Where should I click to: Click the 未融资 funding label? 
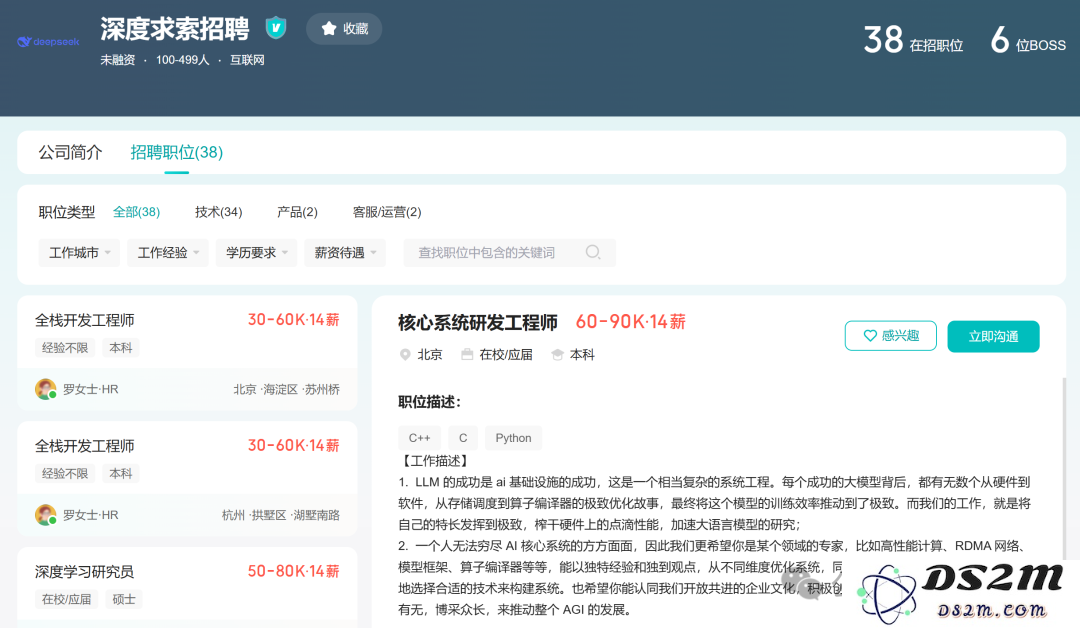[x=118, y=60]
